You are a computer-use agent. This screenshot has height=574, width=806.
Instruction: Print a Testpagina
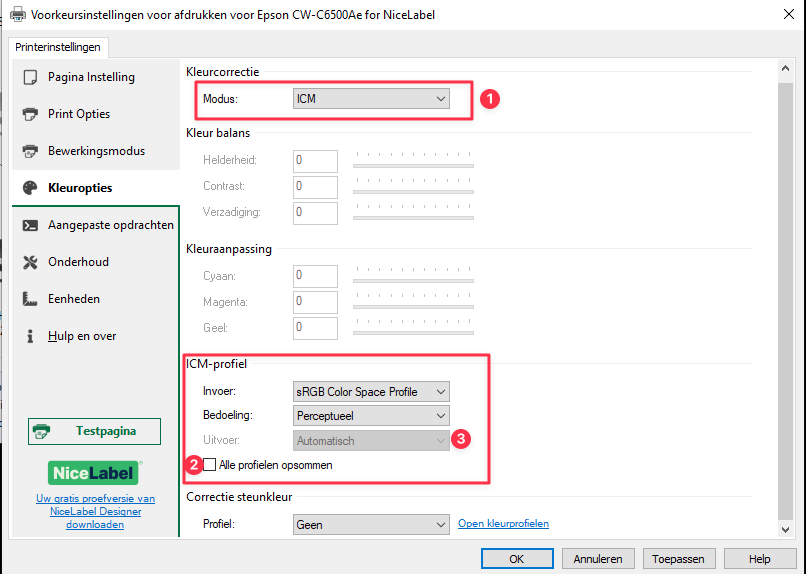click(x=94, y=431)
